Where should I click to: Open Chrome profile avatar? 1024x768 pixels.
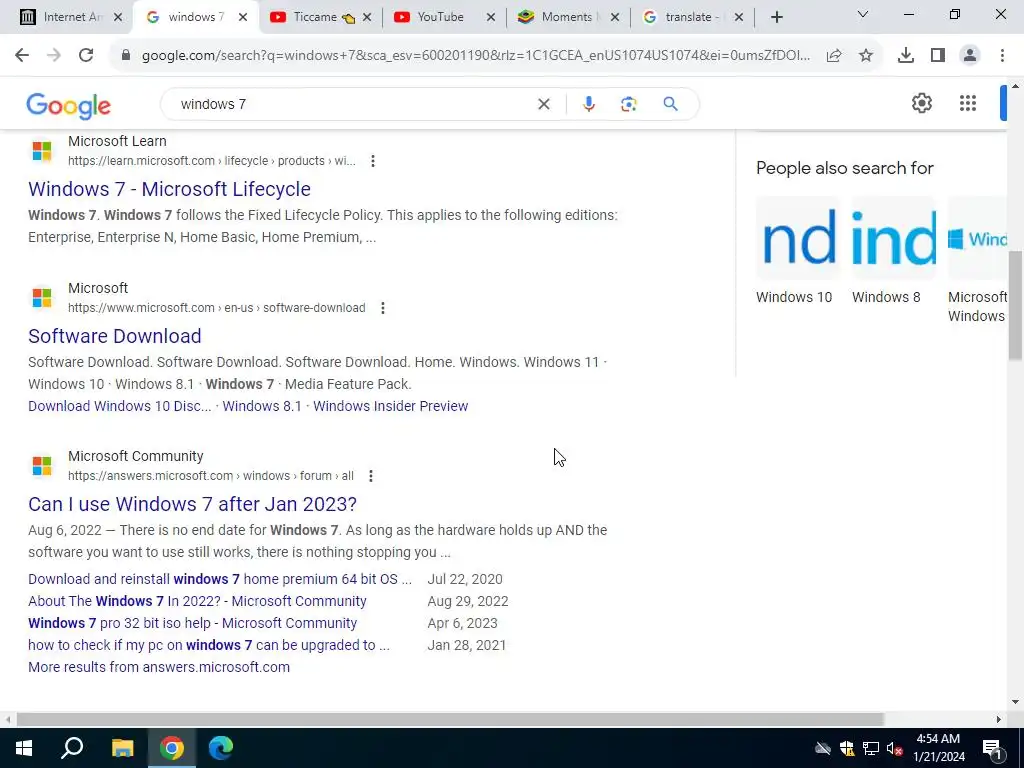(970, 56)
